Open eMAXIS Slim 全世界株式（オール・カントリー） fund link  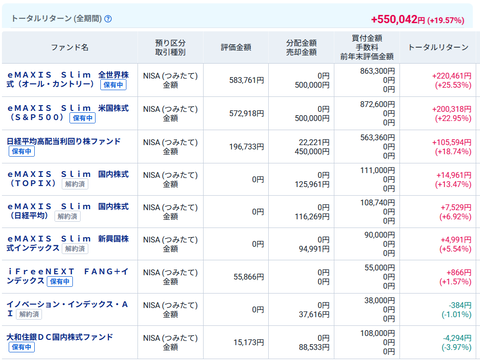pos(68,79)
